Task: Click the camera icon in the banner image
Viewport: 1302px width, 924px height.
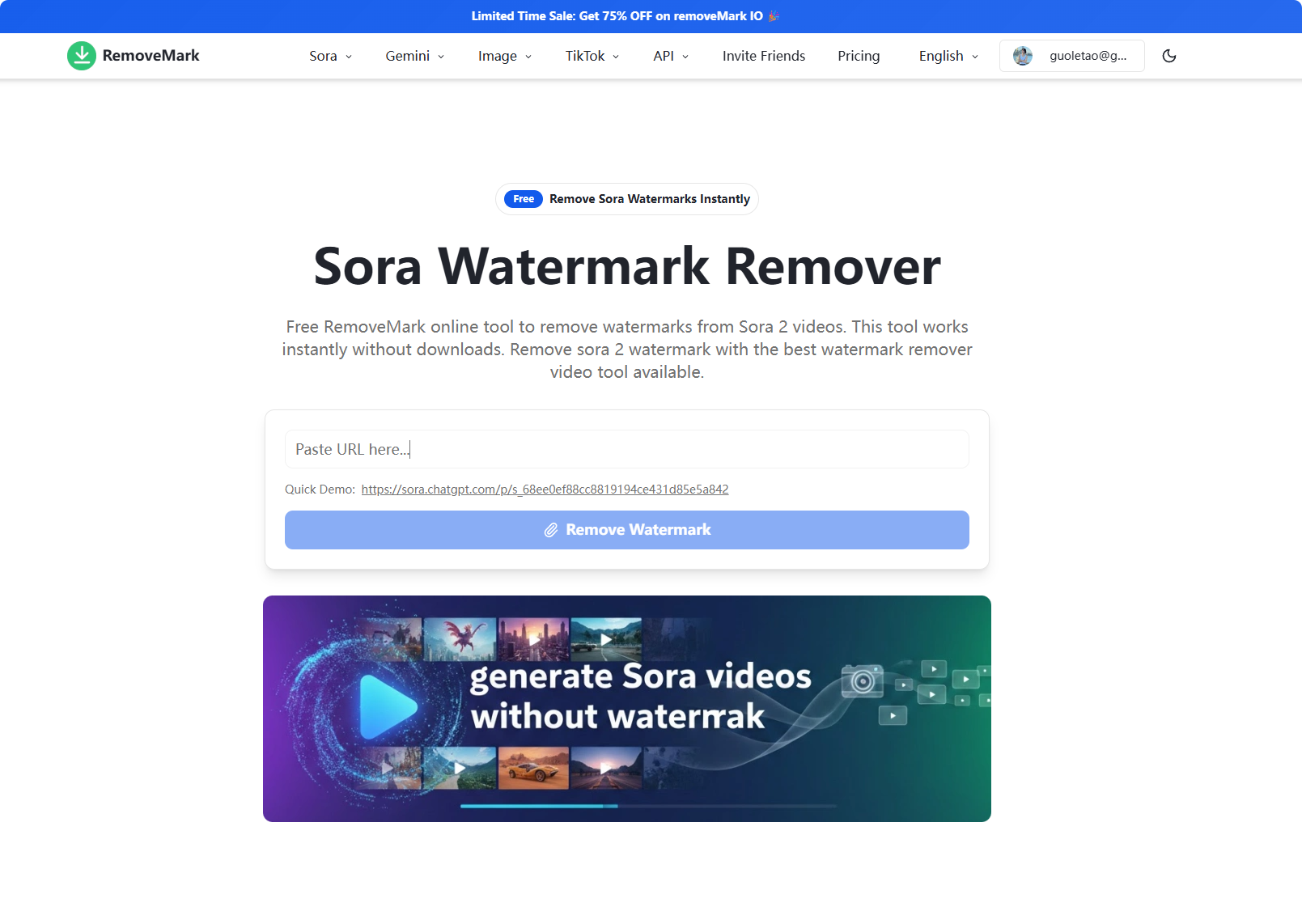Action: click(862, 681)
